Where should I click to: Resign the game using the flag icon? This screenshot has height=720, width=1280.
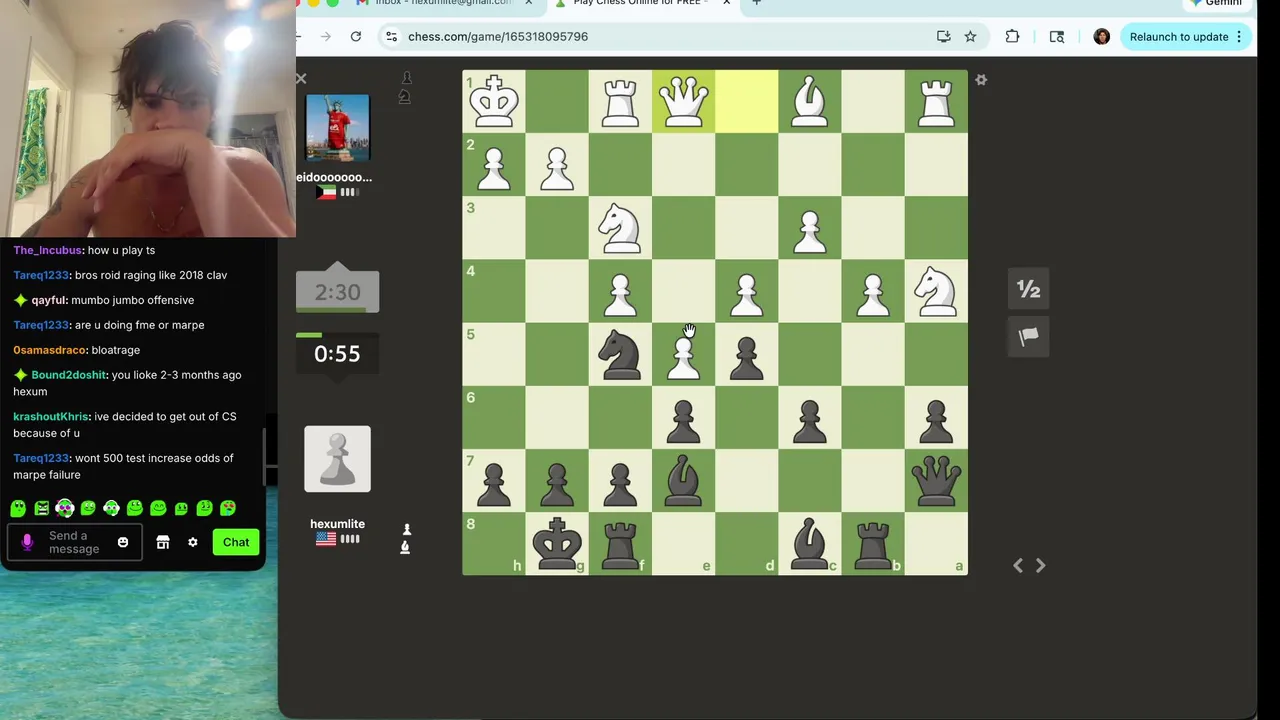click(x=1028, y=337)
